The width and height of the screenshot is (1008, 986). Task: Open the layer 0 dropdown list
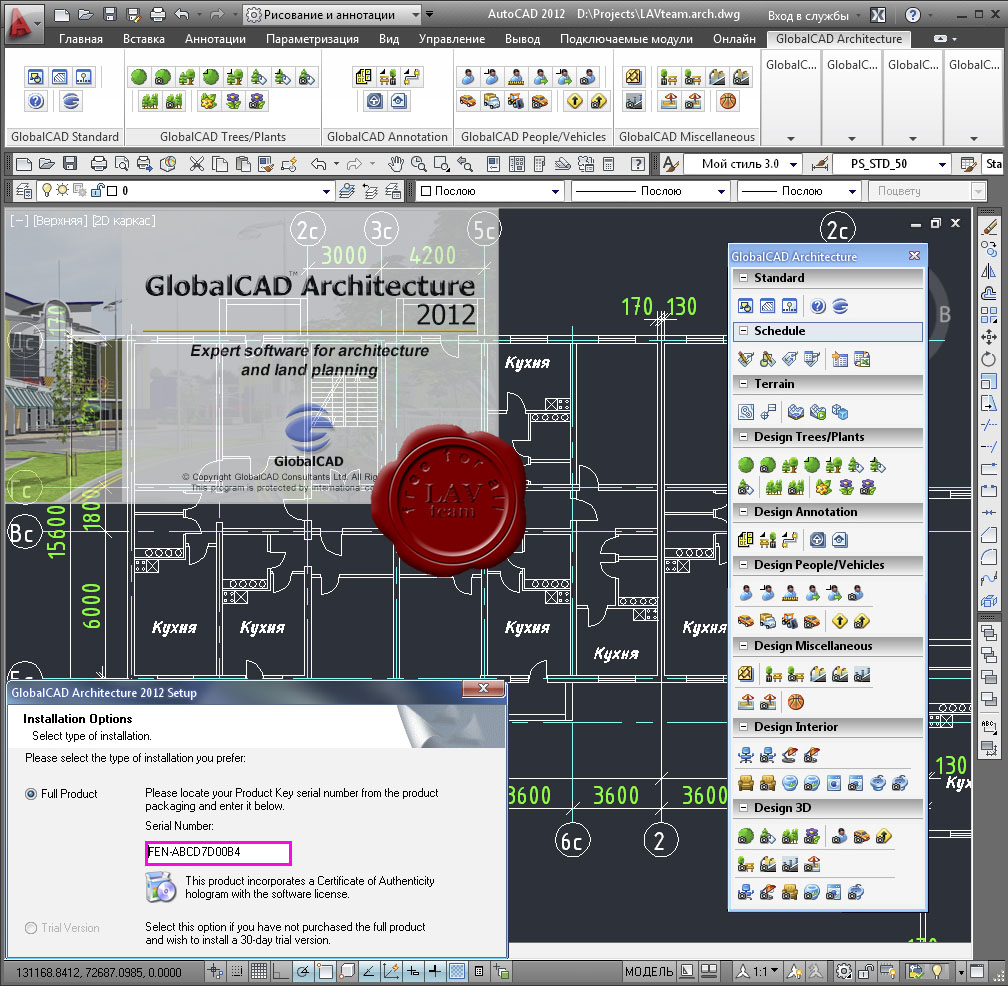pos(326,191)
